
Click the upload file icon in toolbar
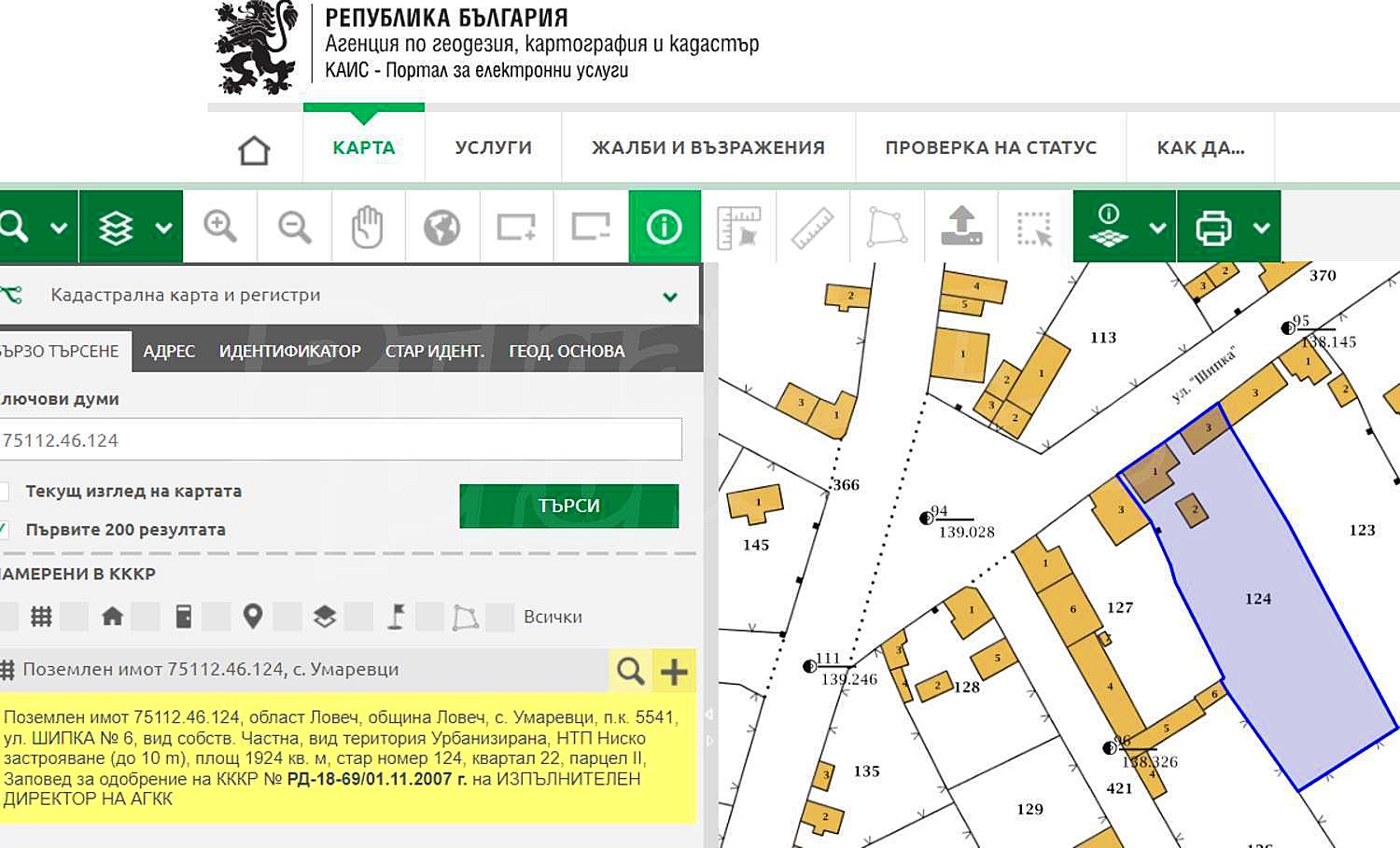pyautogui.click(x=961, y=227)
